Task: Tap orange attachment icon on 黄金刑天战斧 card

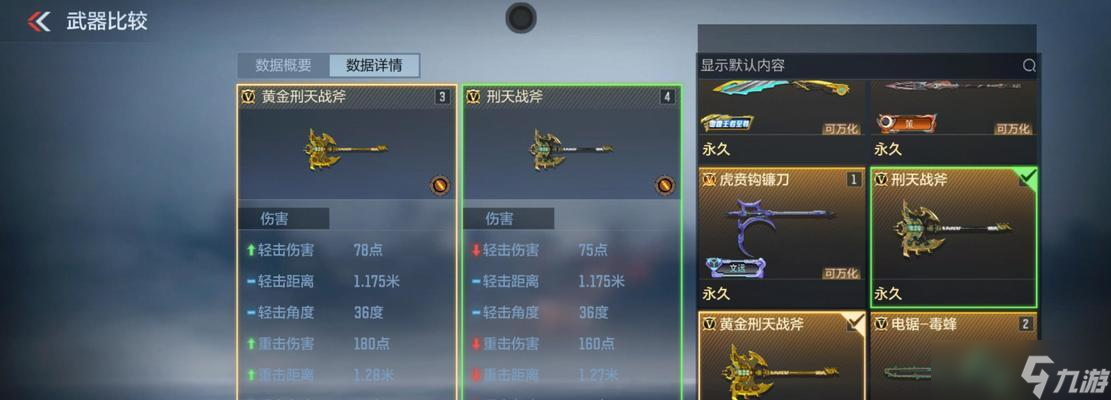Action: (x=441, y=185)
